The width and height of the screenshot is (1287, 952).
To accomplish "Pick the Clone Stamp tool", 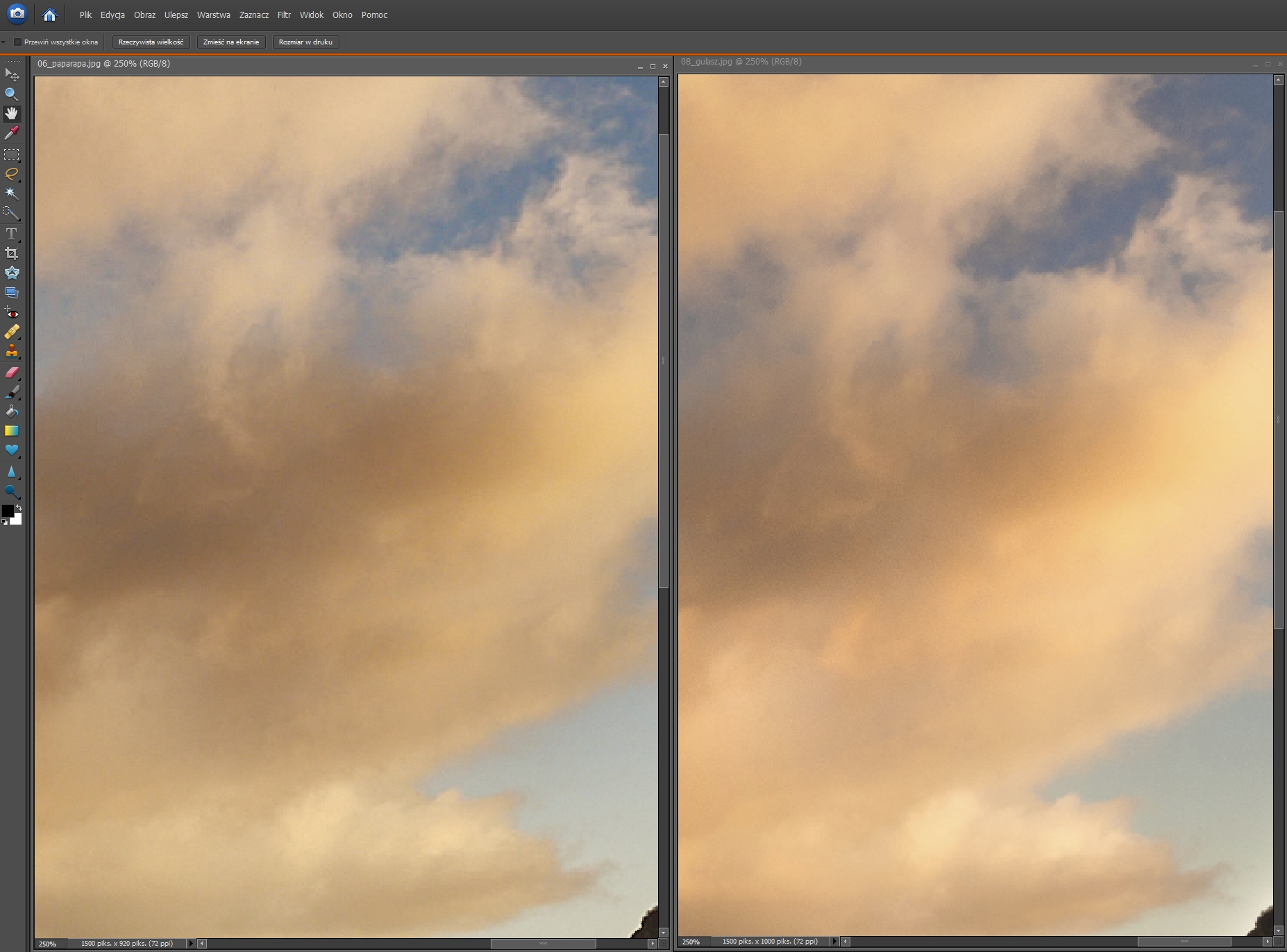I will 11,352.
